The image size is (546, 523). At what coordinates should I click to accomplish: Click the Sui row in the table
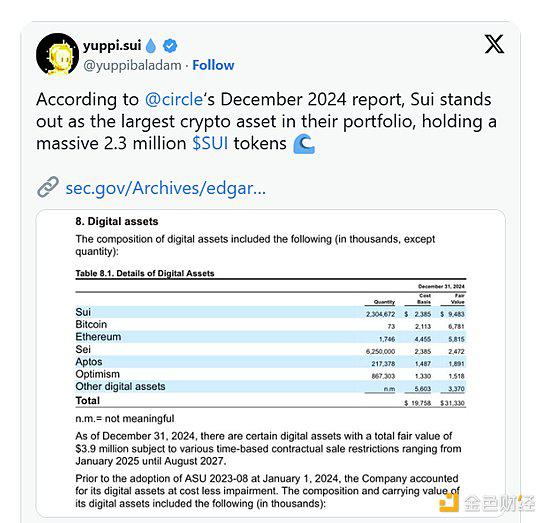click(x=270, y=312)
